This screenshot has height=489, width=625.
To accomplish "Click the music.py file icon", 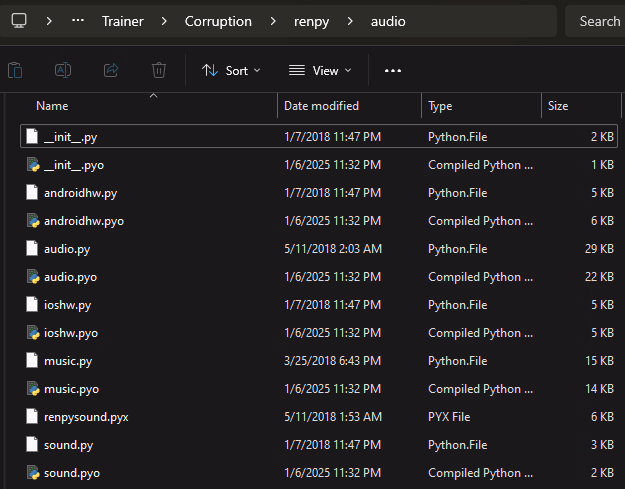I will (x=32, y=360).
